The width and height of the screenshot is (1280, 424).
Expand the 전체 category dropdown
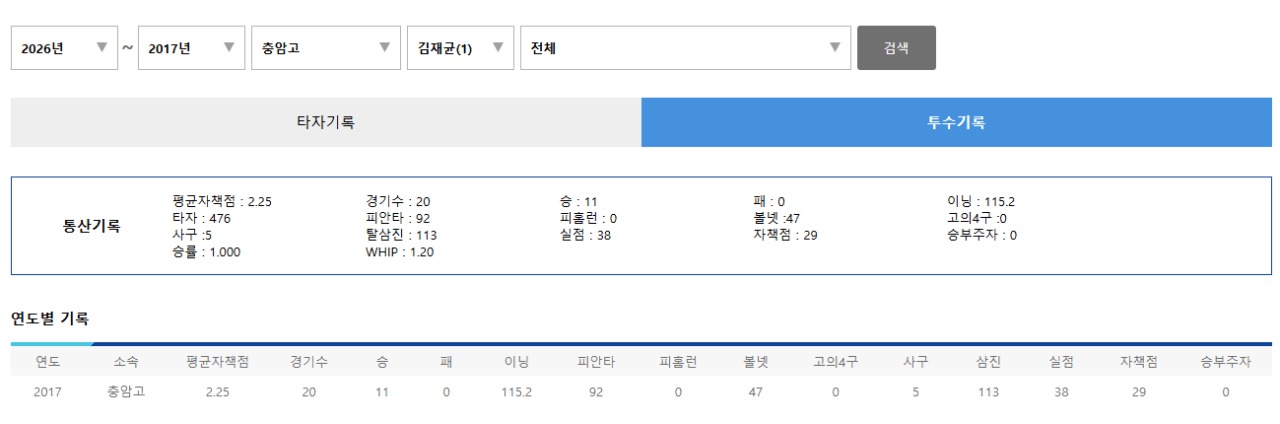coord(685,48)
